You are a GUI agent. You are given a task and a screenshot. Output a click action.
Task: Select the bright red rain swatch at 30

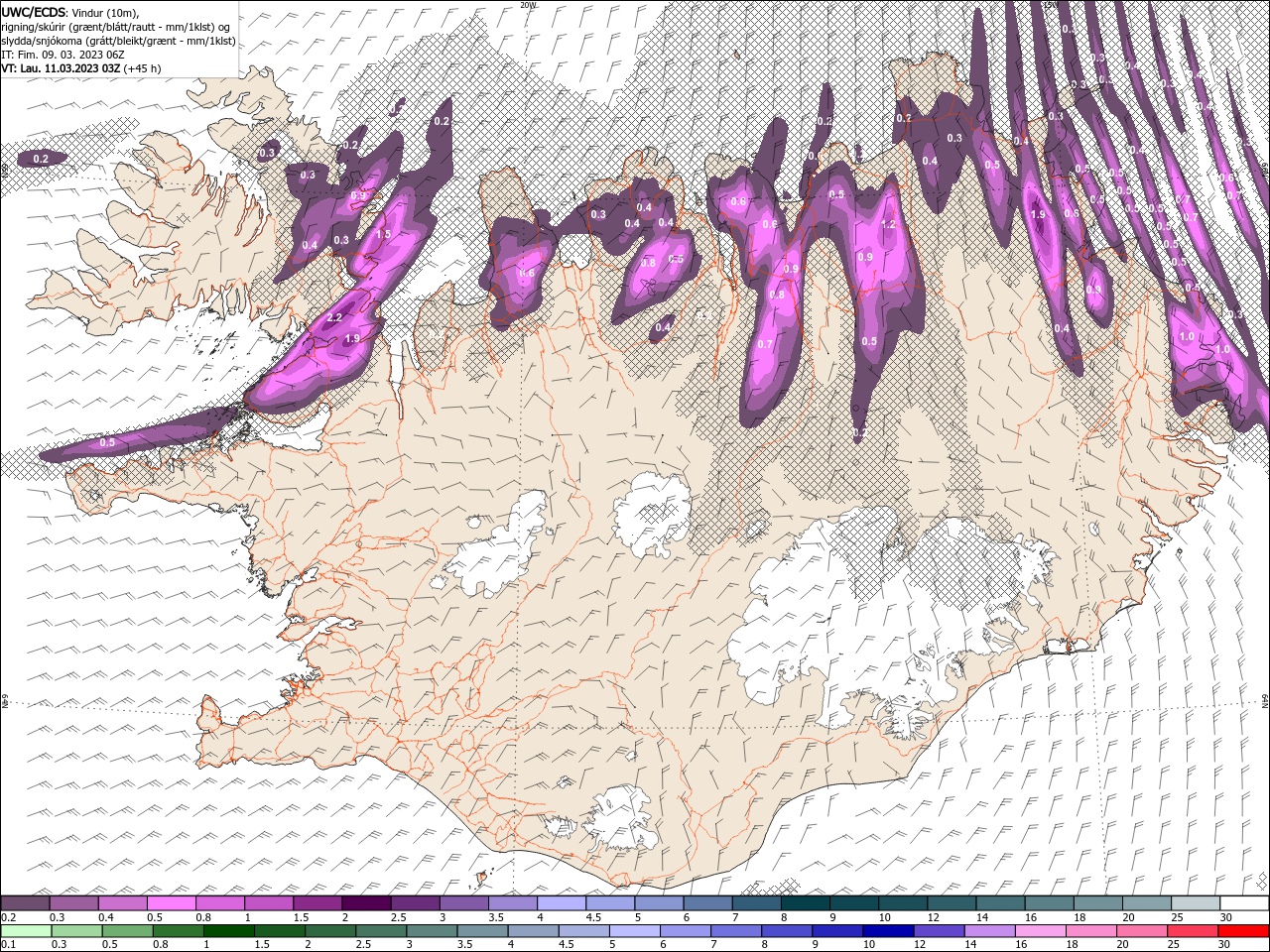point(1243,931)
